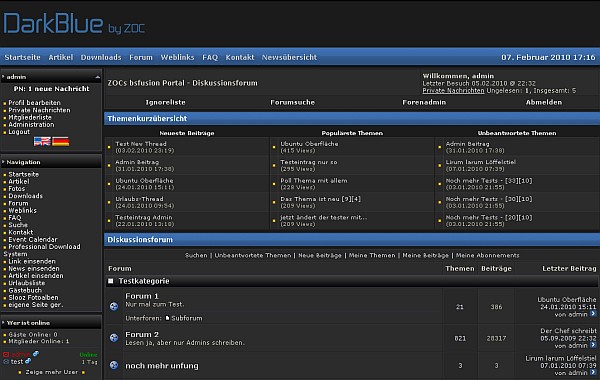Screen dimensions: 600x380
Task: Open the Newsübersicht menu item
Action: click(x=289, y=57)
